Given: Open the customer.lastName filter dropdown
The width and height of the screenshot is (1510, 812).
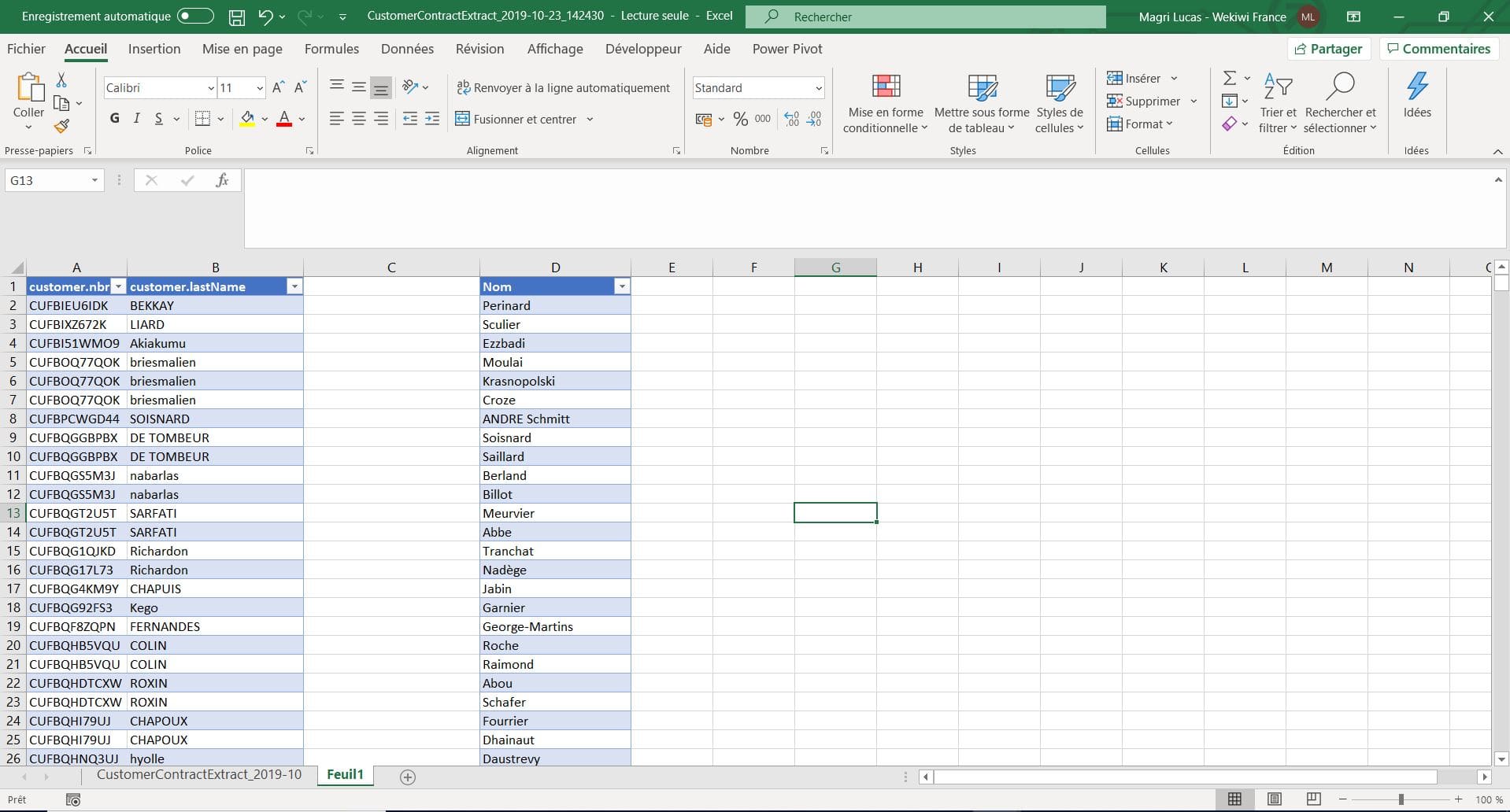Looking at the screenshot, I should [x=294, y=287].
